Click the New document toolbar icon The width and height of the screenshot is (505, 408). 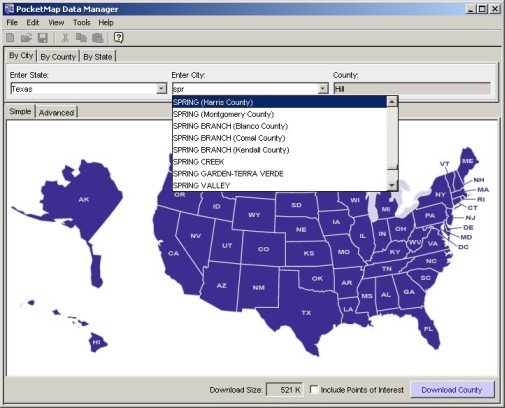pos(10,38)
